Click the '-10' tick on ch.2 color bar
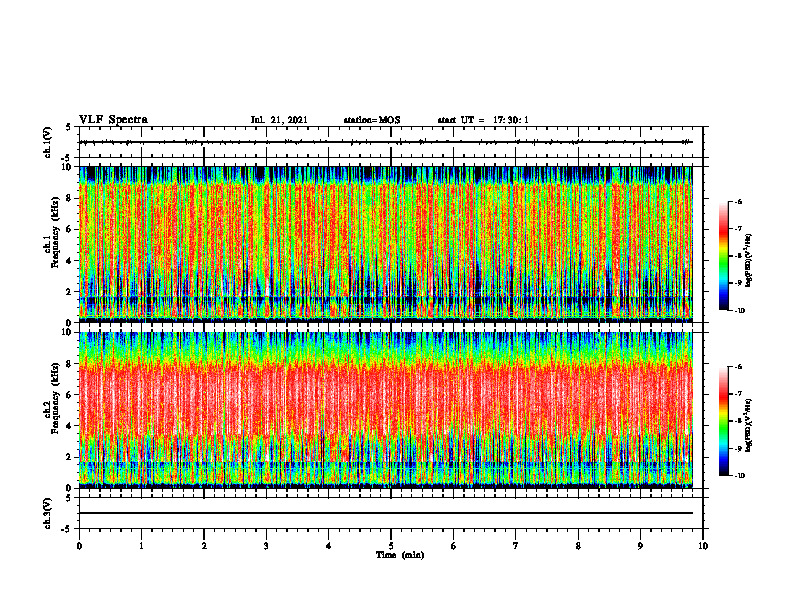The height and width of the screenshot is (612, 792). click(740, 476)
